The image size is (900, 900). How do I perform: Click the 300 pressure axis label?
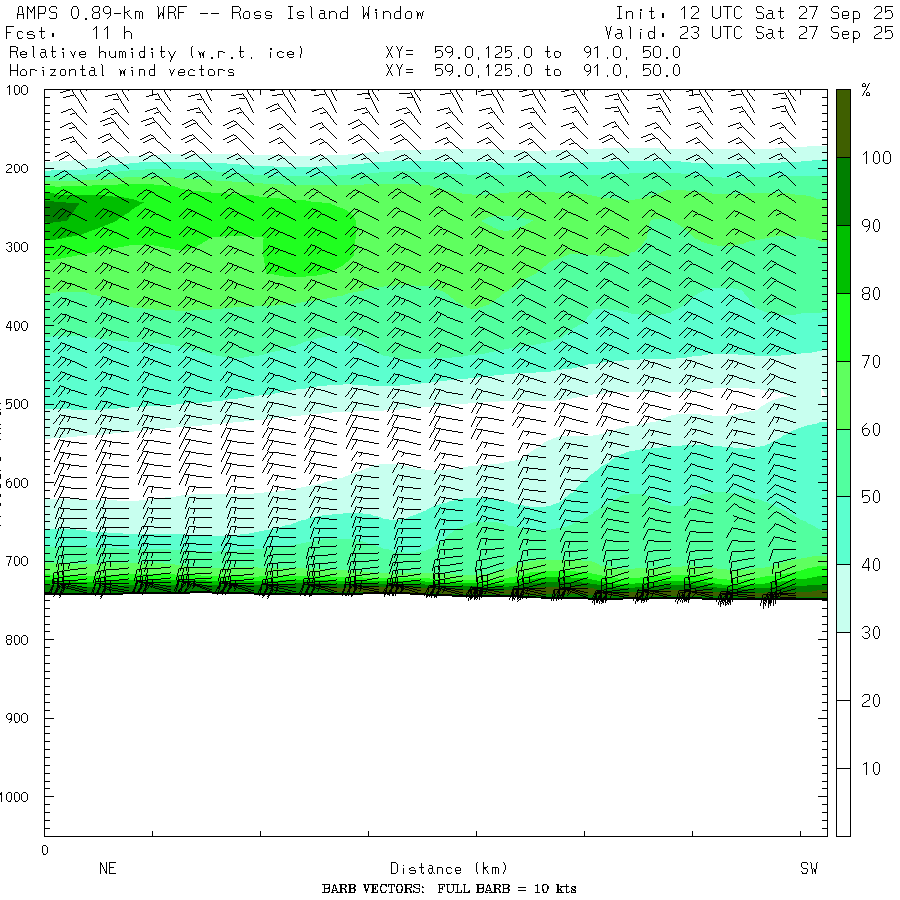coord(17,247)
